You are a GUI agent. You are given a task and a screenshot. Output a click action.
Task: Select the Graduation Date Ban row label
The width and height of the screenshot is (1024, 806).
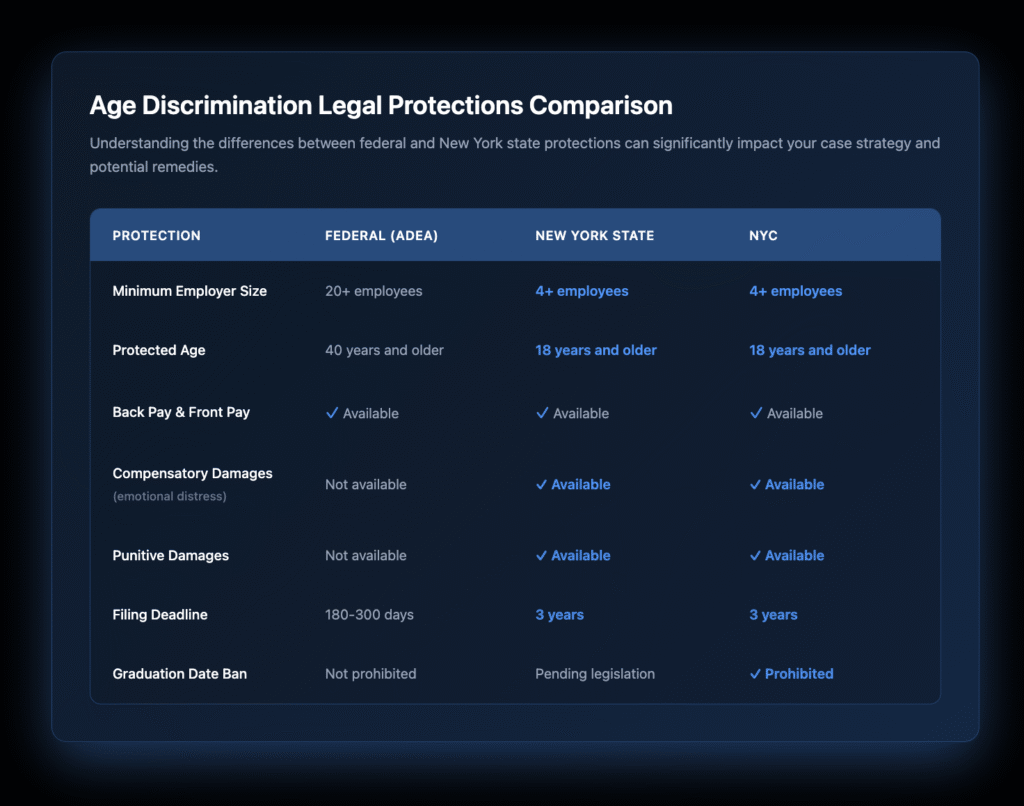(180, 674)
